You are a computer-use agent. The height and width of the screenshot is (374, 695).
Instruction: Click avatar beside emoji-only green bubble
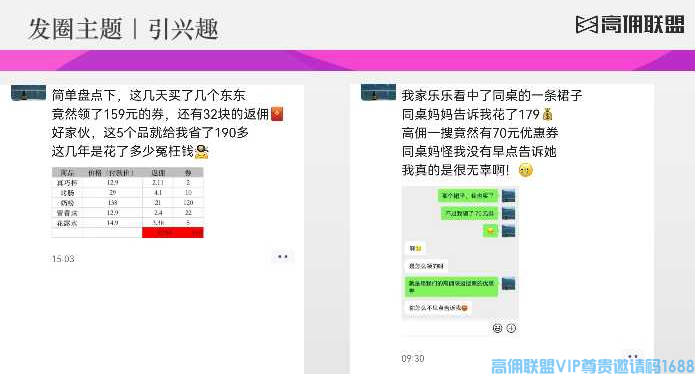point(508,231)
